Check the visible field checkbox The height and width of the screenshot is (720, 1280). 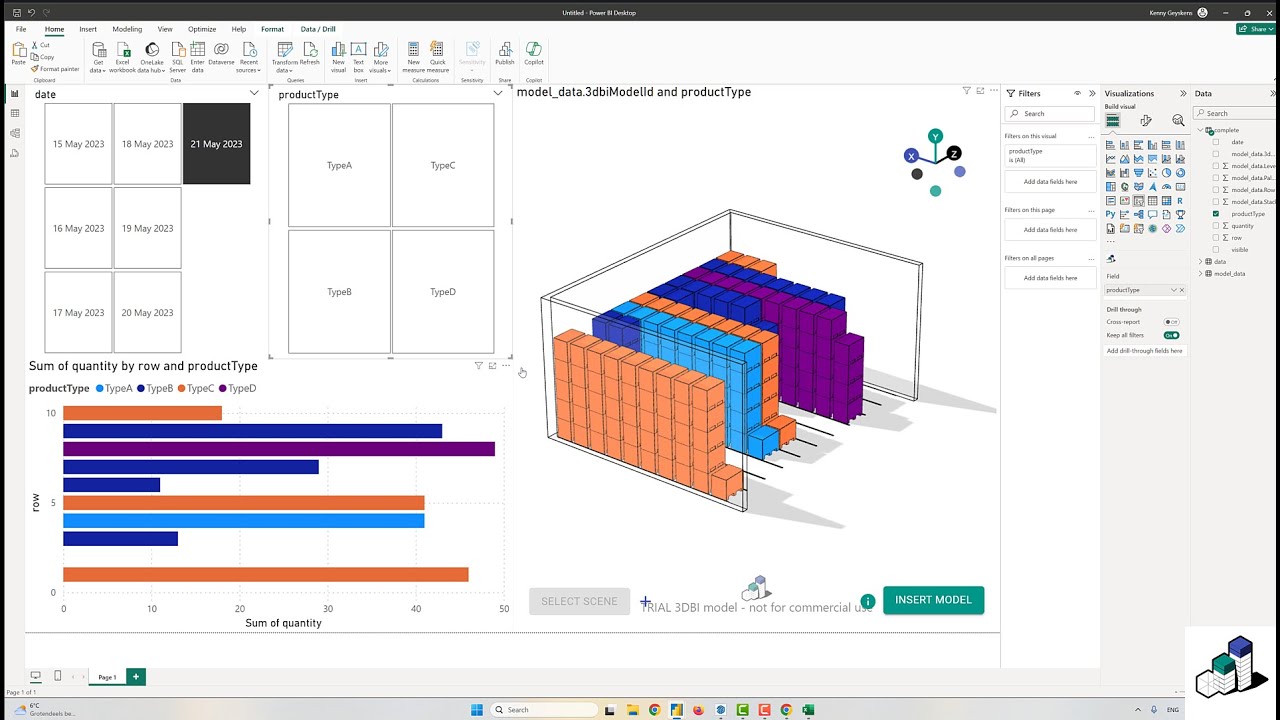pos(1216,250)
